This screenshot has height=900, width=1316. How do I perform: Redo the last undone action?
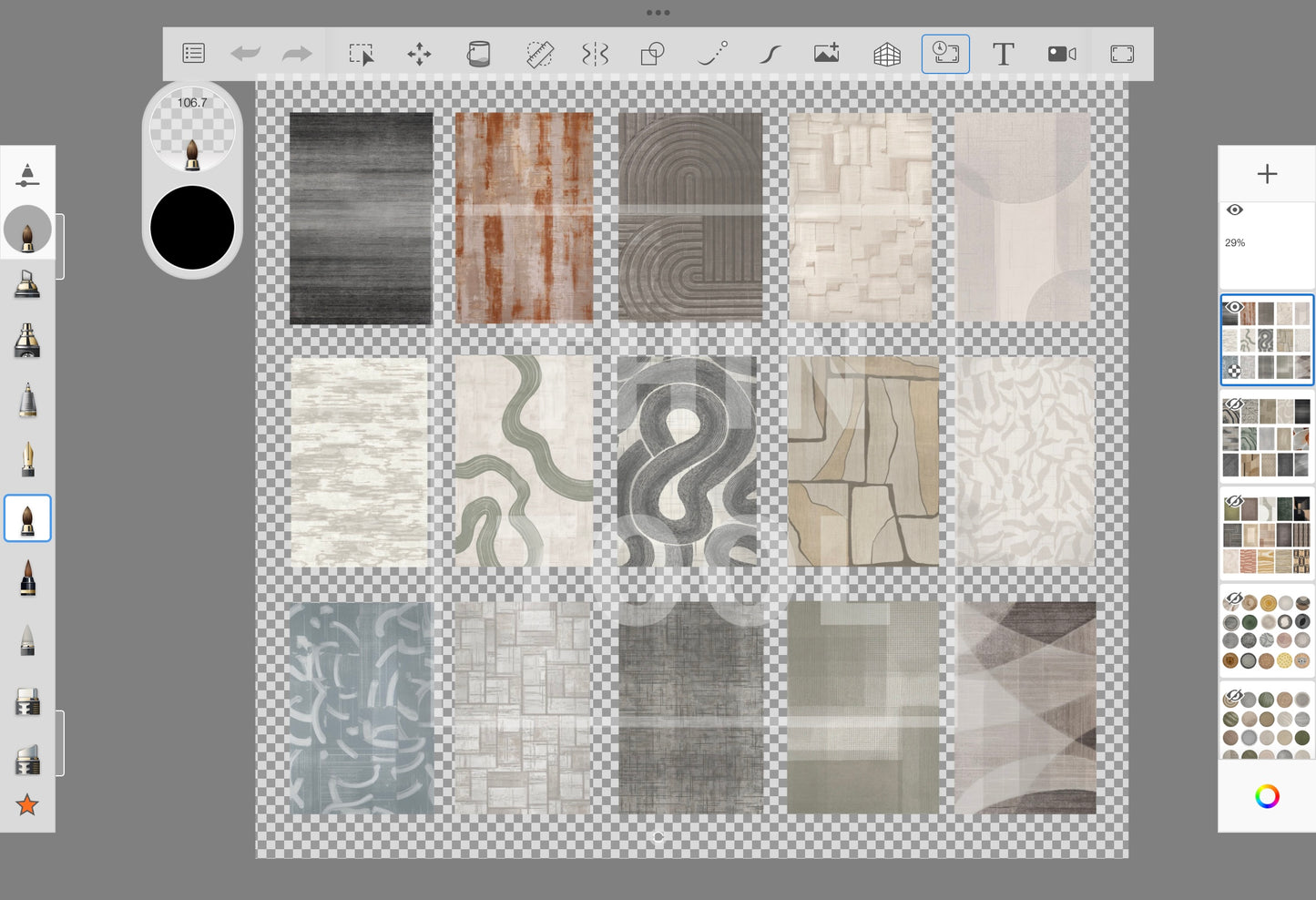click(297, 54)
